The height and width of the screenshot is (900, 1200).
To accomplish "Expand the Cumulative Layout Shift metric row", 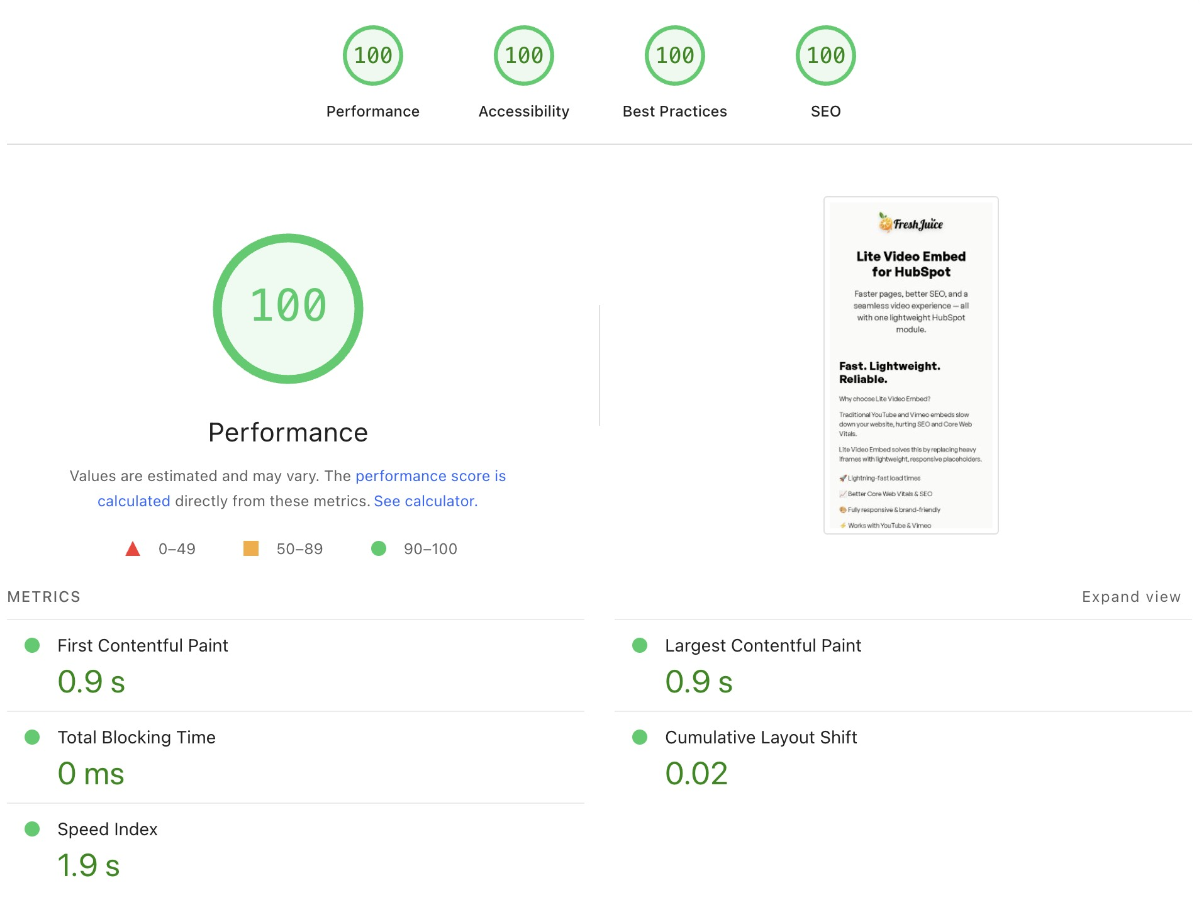I will 761,737.
